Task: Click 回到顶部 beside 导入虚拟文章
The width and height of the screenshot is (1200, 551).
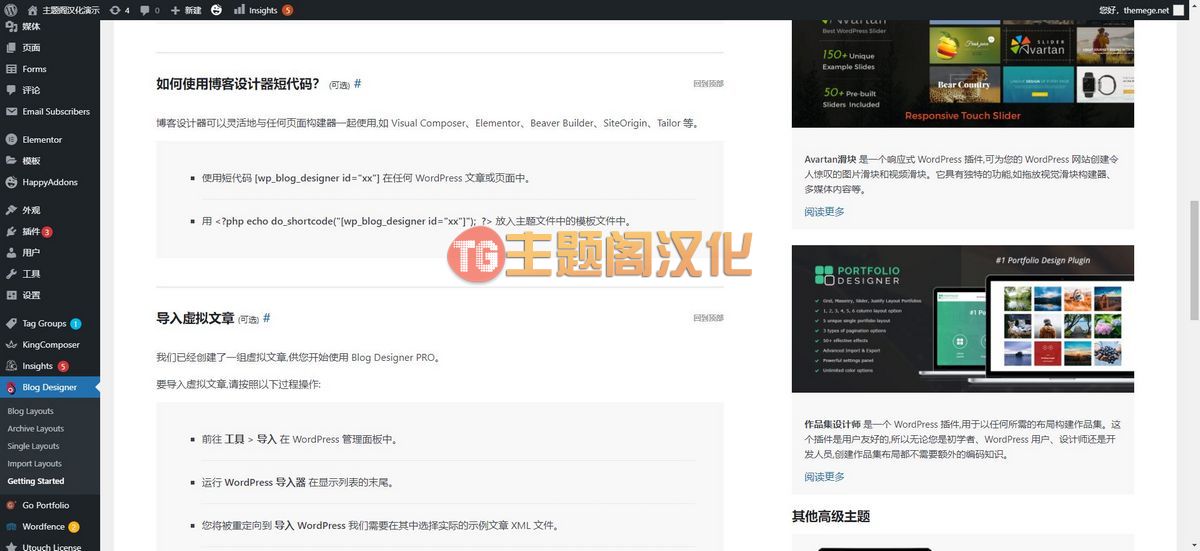Action: point(708,318)
